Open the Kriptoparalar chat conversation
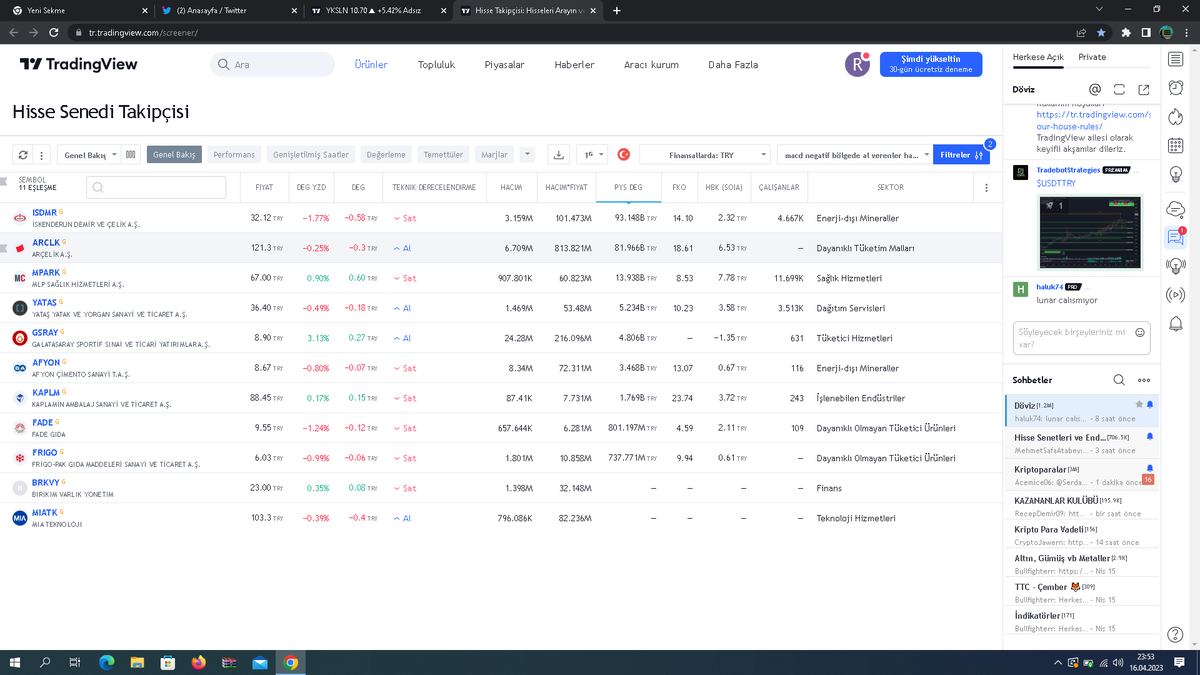The image size is (1200, 675). pos(1082,474)
